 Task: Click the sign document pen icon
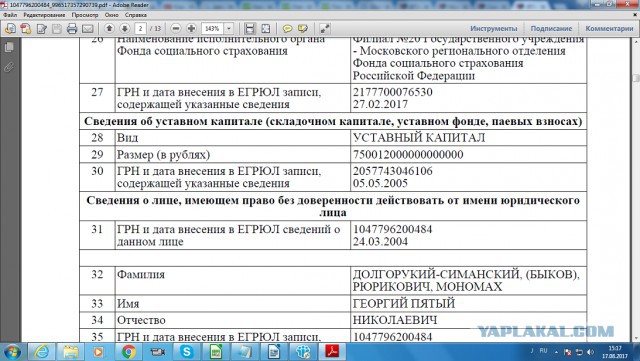pyautogui.click(x=42, y=29)
